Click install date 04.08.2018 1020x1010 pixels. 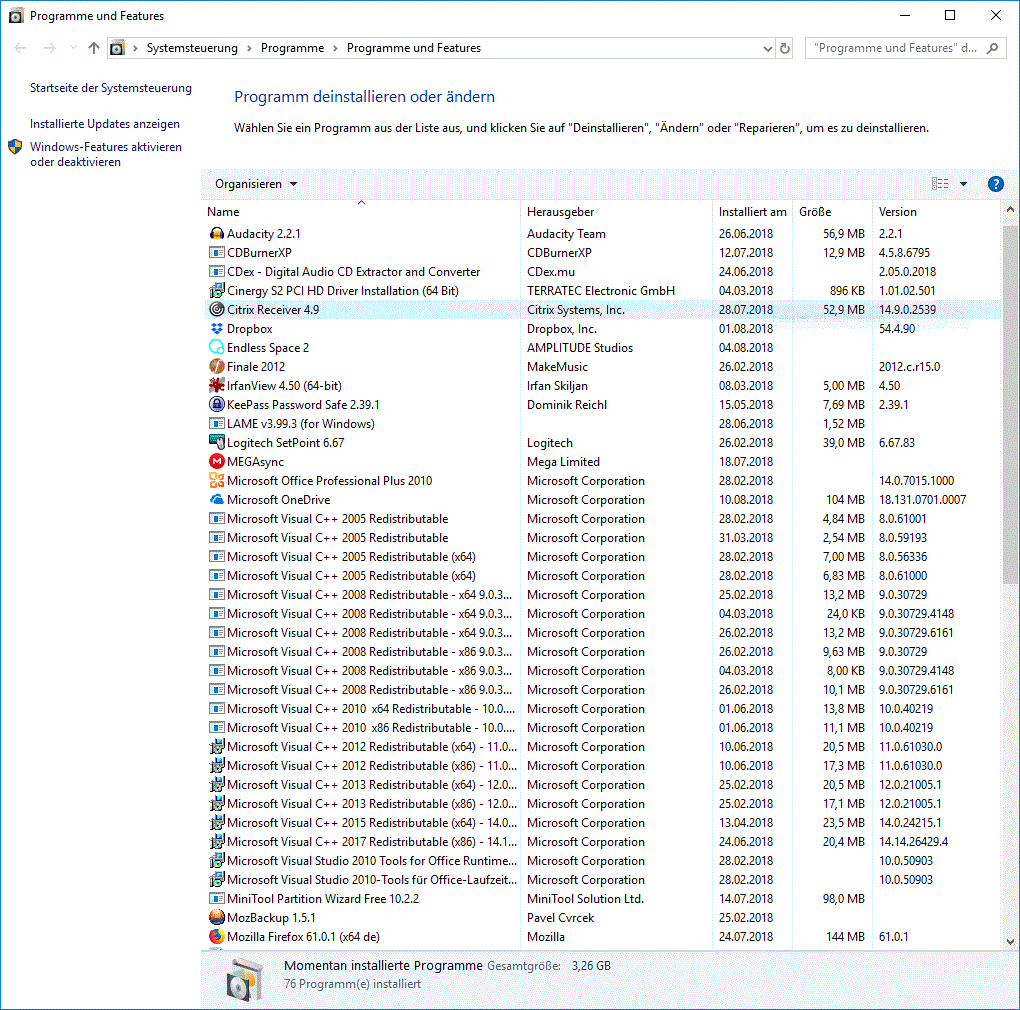746,348
